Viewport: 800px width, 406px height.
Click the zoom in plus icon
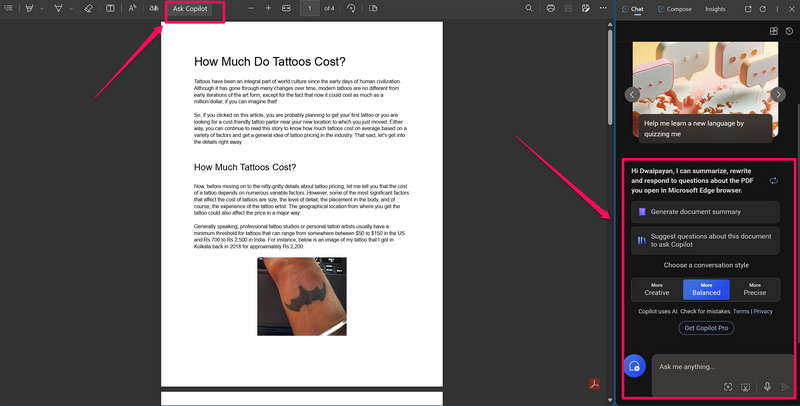click(x=267, y=8)
